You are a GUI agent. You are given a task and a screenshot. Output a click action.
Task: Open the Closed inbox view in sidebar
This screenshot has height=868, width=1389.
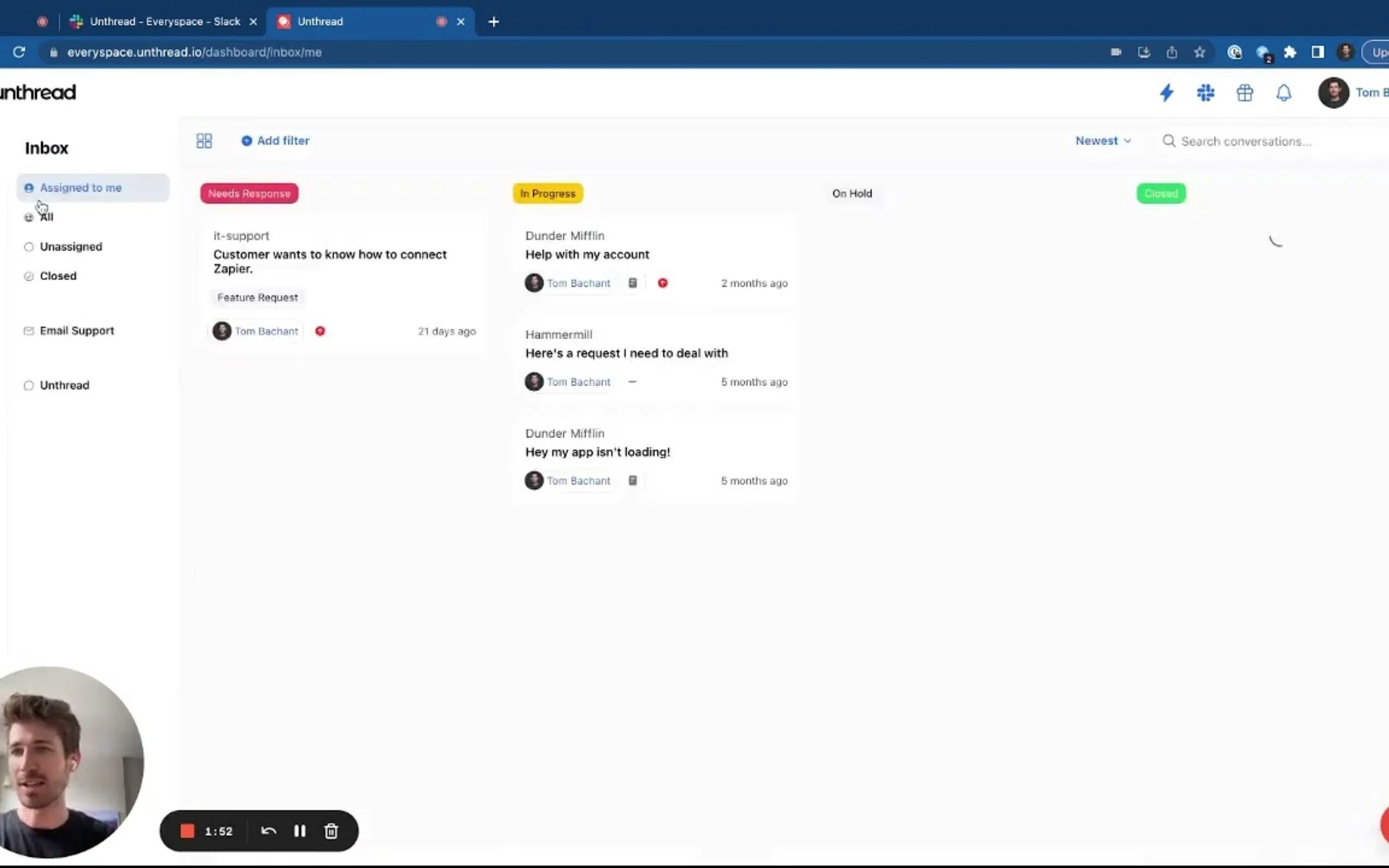[58, 275]
